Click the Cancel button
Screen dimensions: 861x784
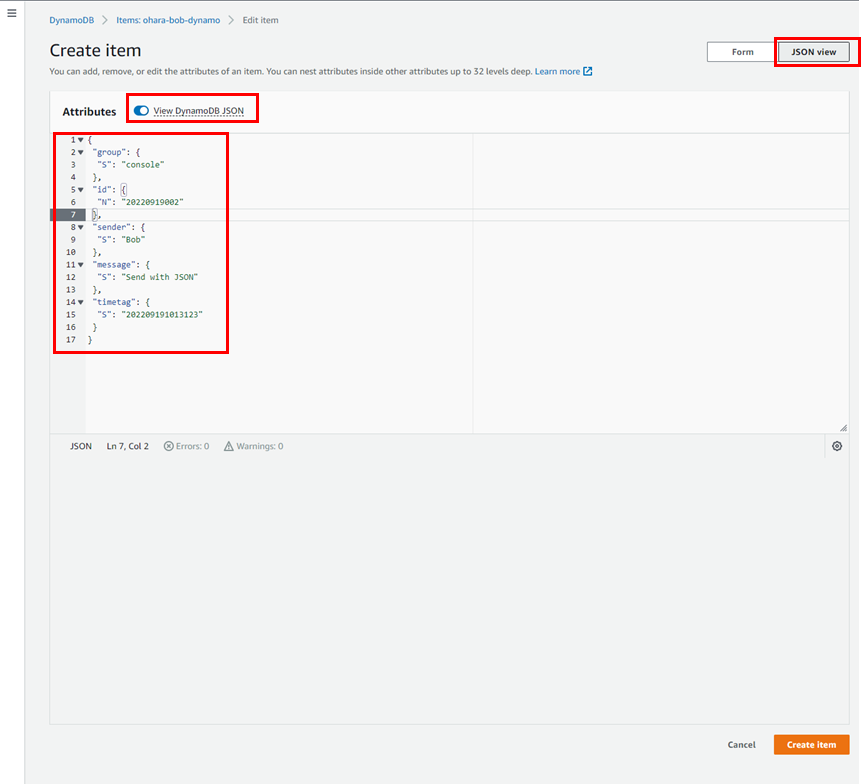coord(741,745)
